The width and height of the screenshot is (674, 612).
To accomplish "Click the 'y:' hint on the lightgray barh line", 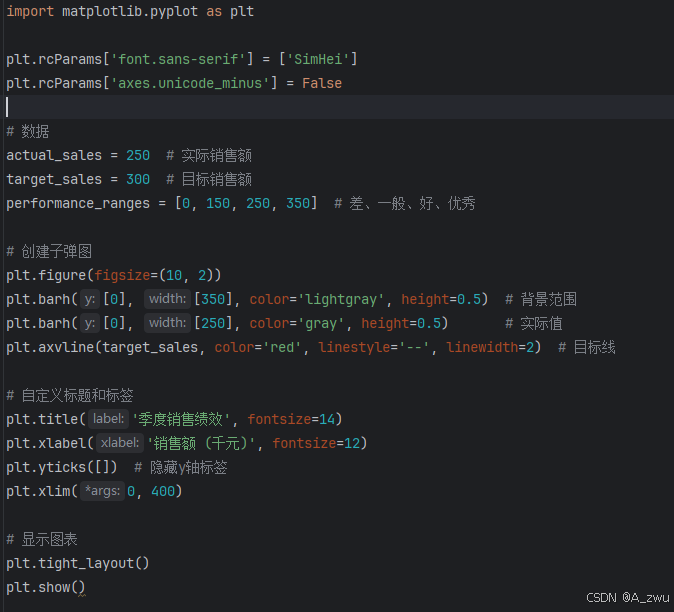I will click(x=89, y=299).
